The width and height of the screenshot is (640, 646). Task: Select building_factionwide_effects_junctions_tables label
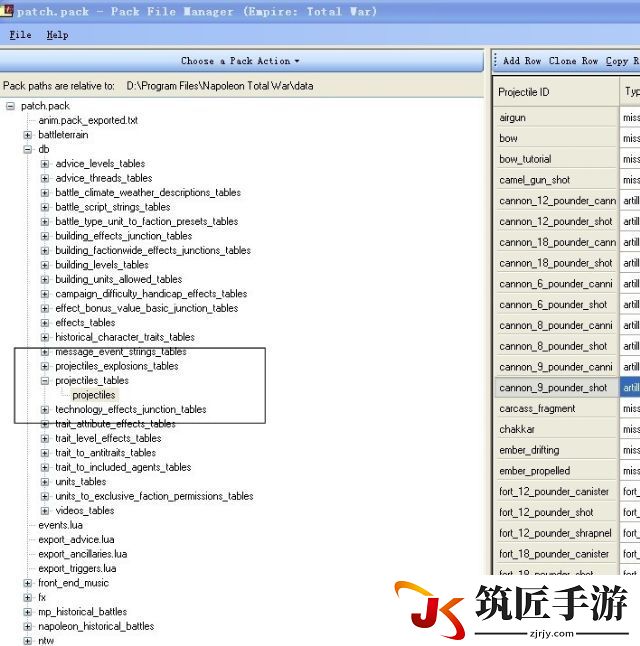click(153, 250)
